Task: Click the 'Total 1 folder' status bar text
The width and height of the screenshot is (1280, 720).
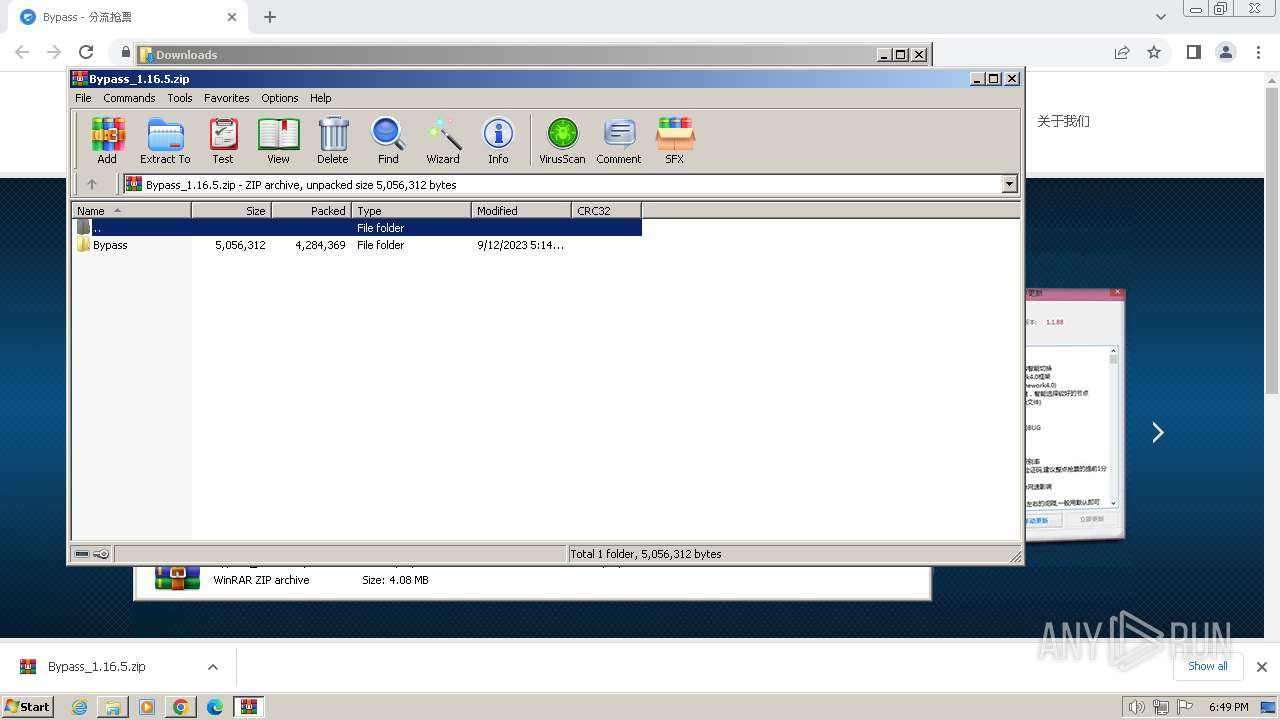Action: tap(645, 554)
